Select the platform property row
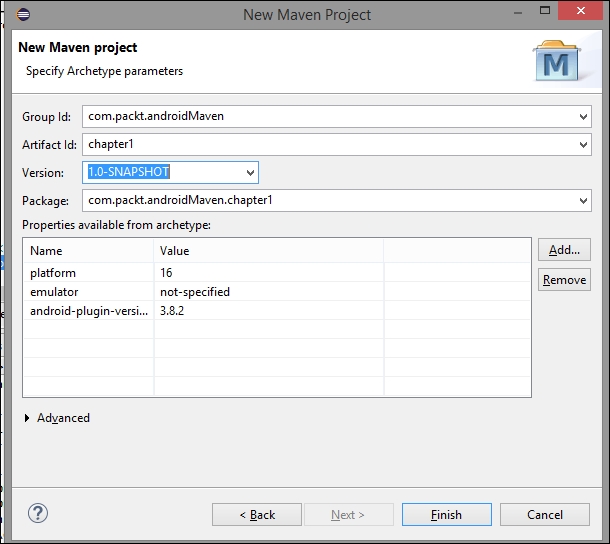 click(x=277, y=273)
